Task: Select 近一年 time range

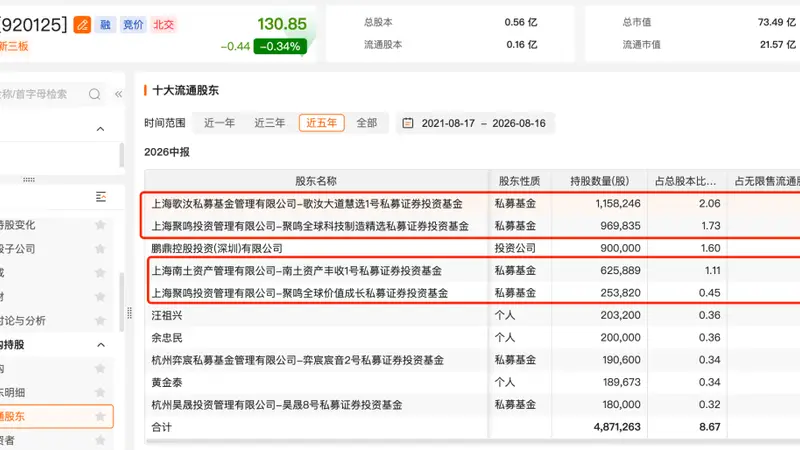Action: 219,123
